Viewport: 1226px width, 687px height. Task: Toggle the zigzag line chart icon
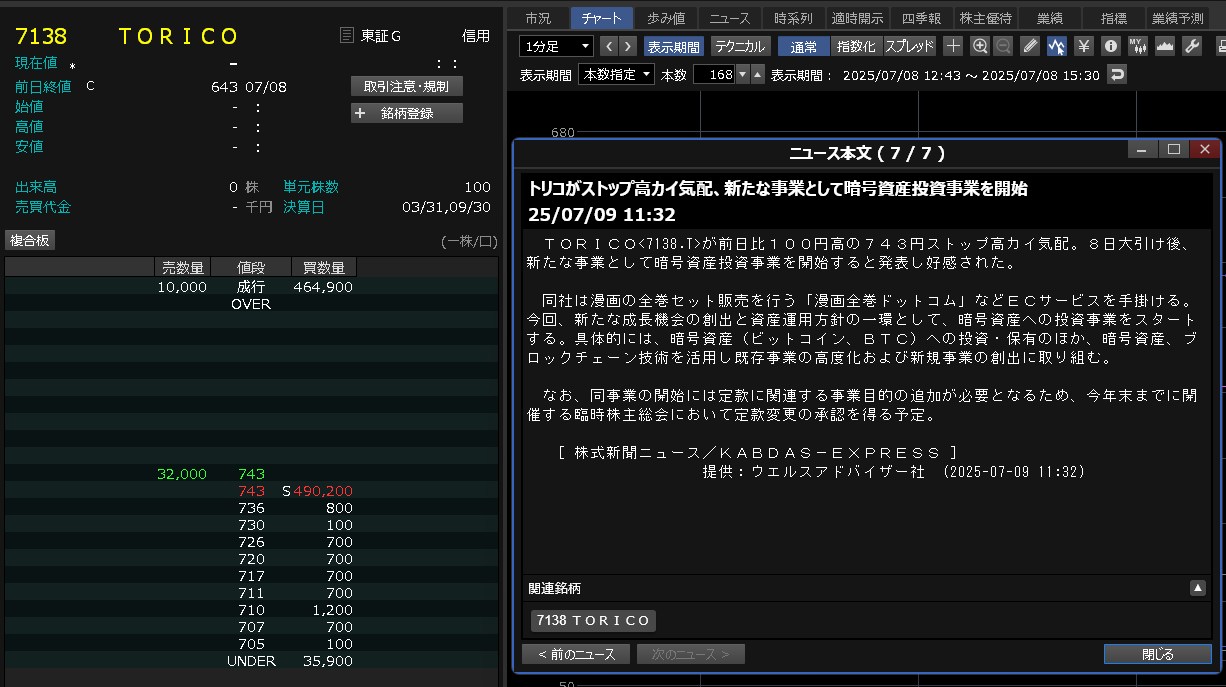pos(1057,46)
